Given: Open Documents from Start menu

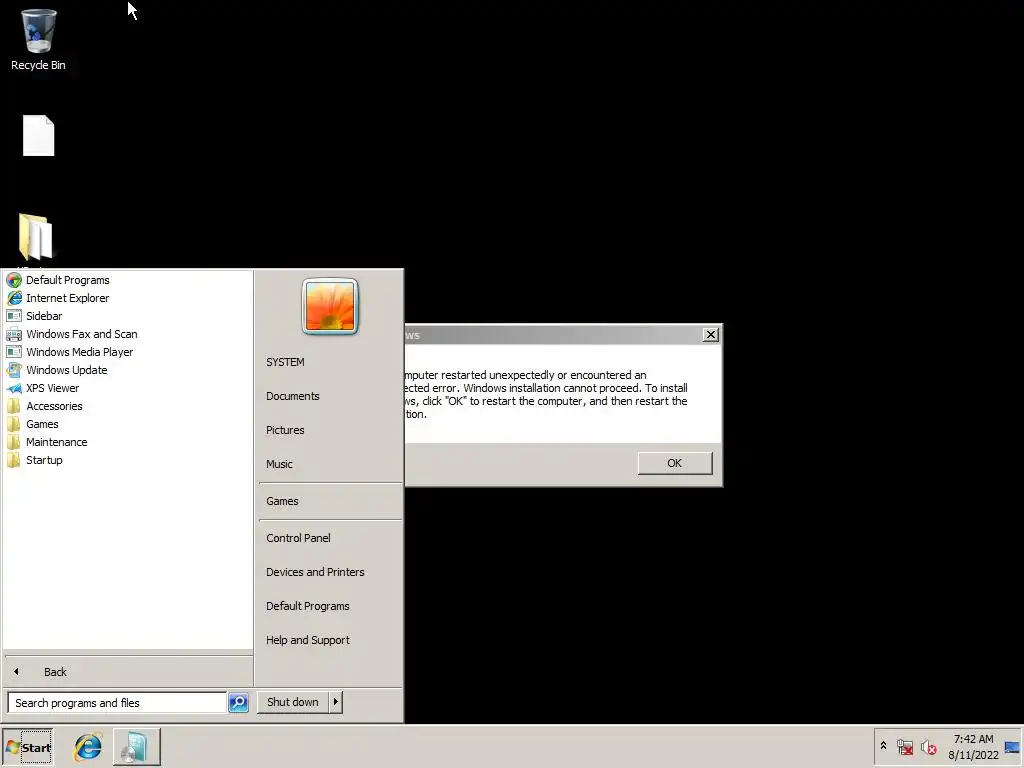Looking at the screenshot, I should tap(293, 396).
